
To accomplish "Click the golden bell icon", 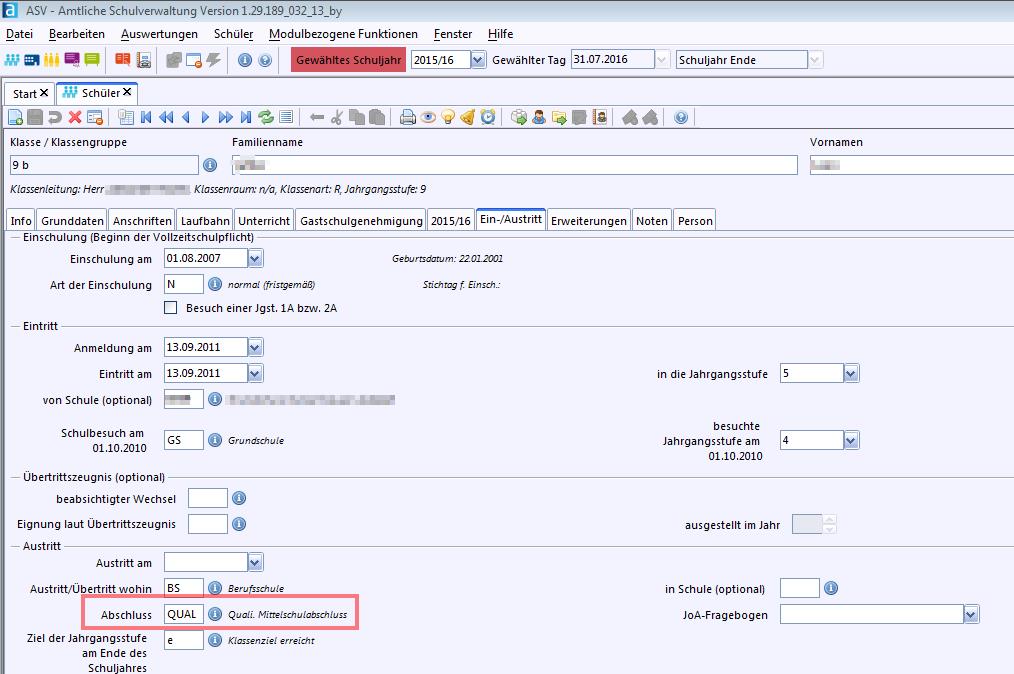I will 468,117.
